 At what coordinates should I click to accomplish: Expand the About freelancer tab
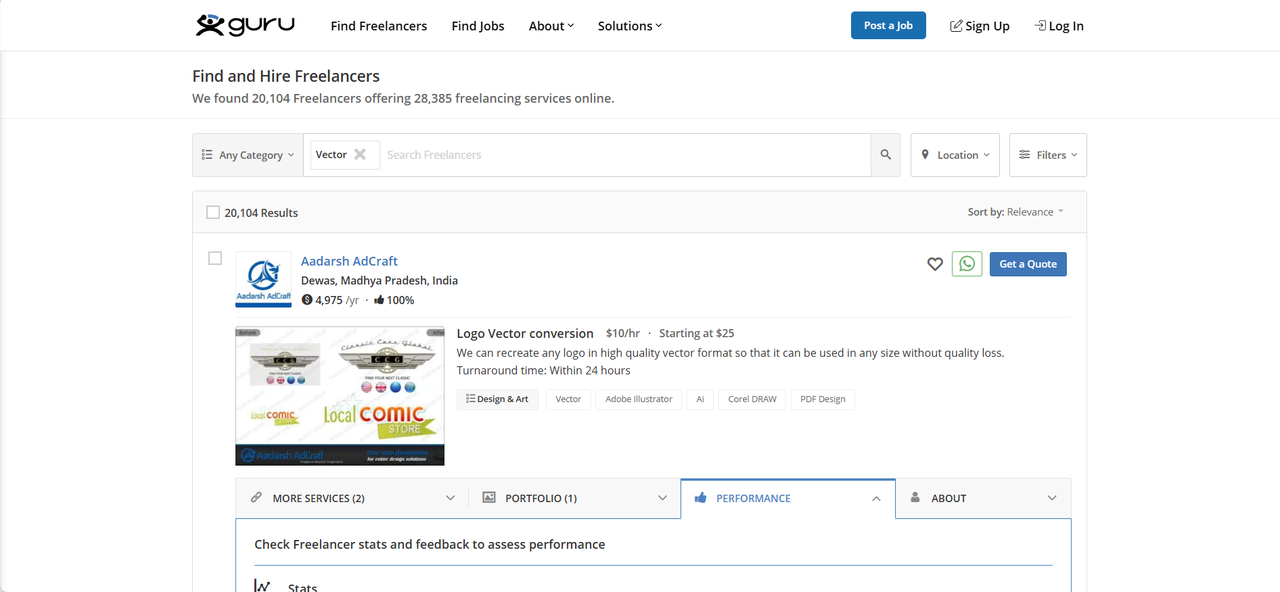coord(983,498)
